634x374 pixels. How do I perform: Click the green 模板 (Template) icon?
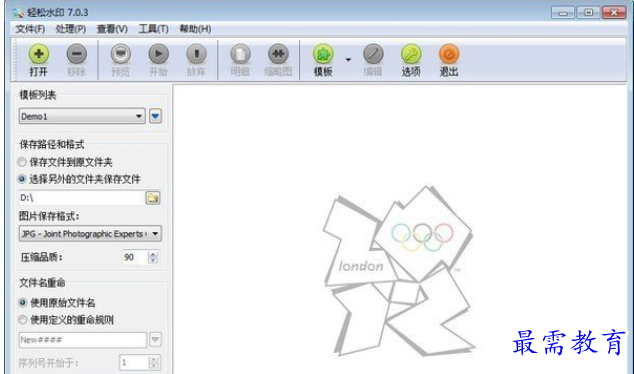tap(323, 54)
